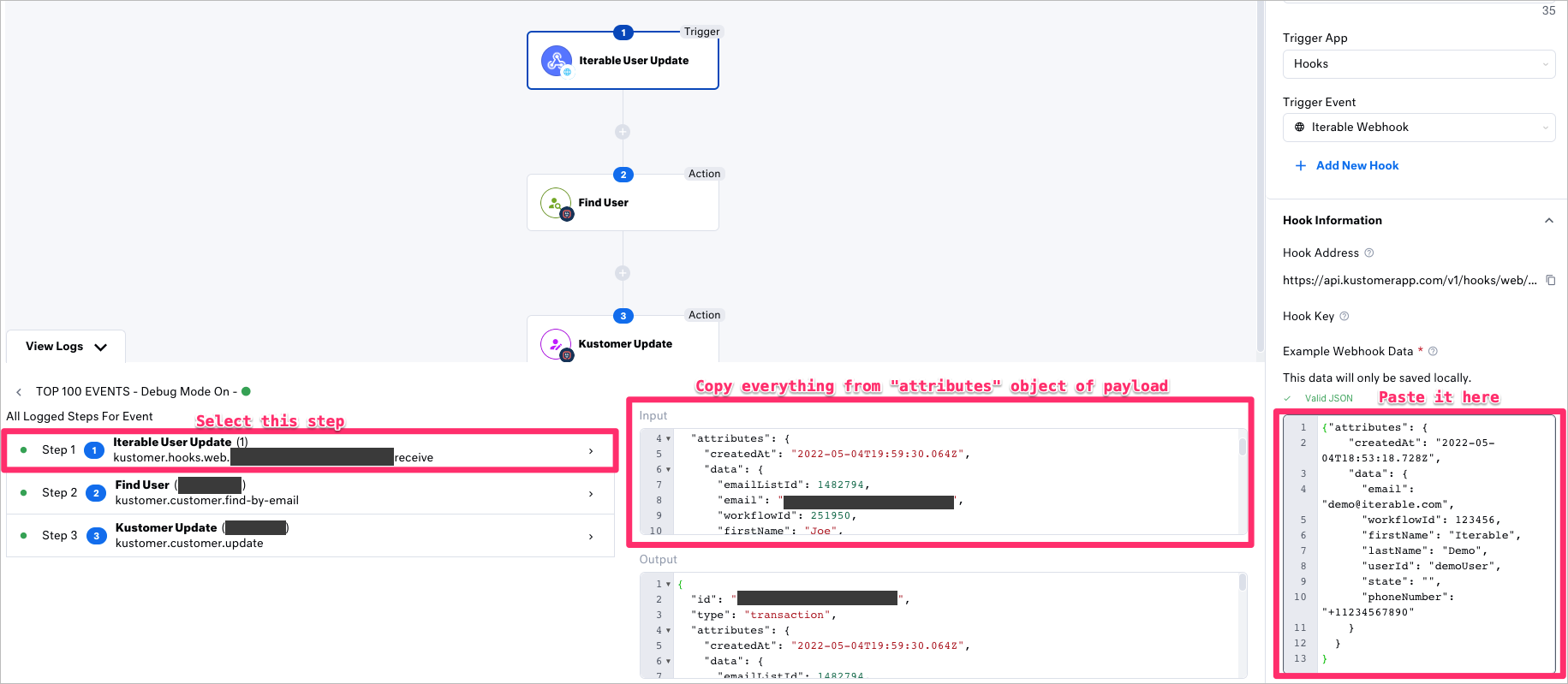Click kustomer.customer.update text in Step 3
This screenshot has height=684, width=1568.
point(189,544)
